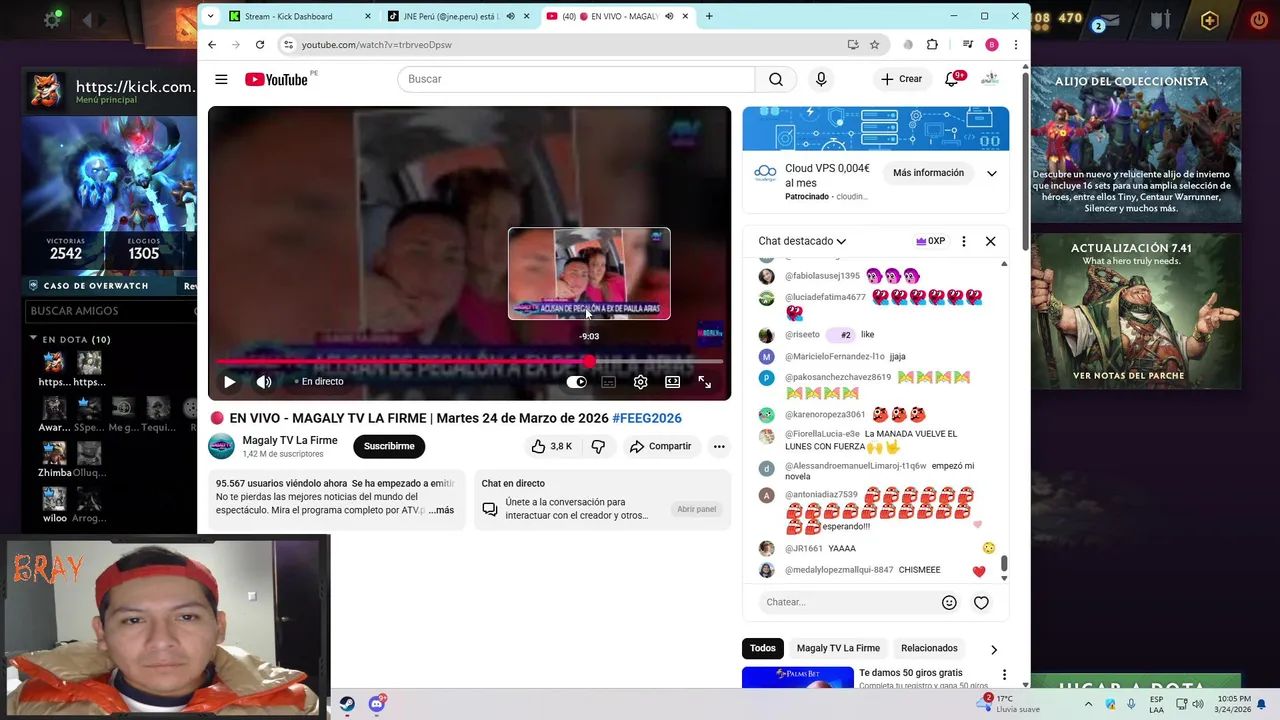Open the media controls toolbar icon
Viewport: 1280px width, 720px height.
[967, 44]
